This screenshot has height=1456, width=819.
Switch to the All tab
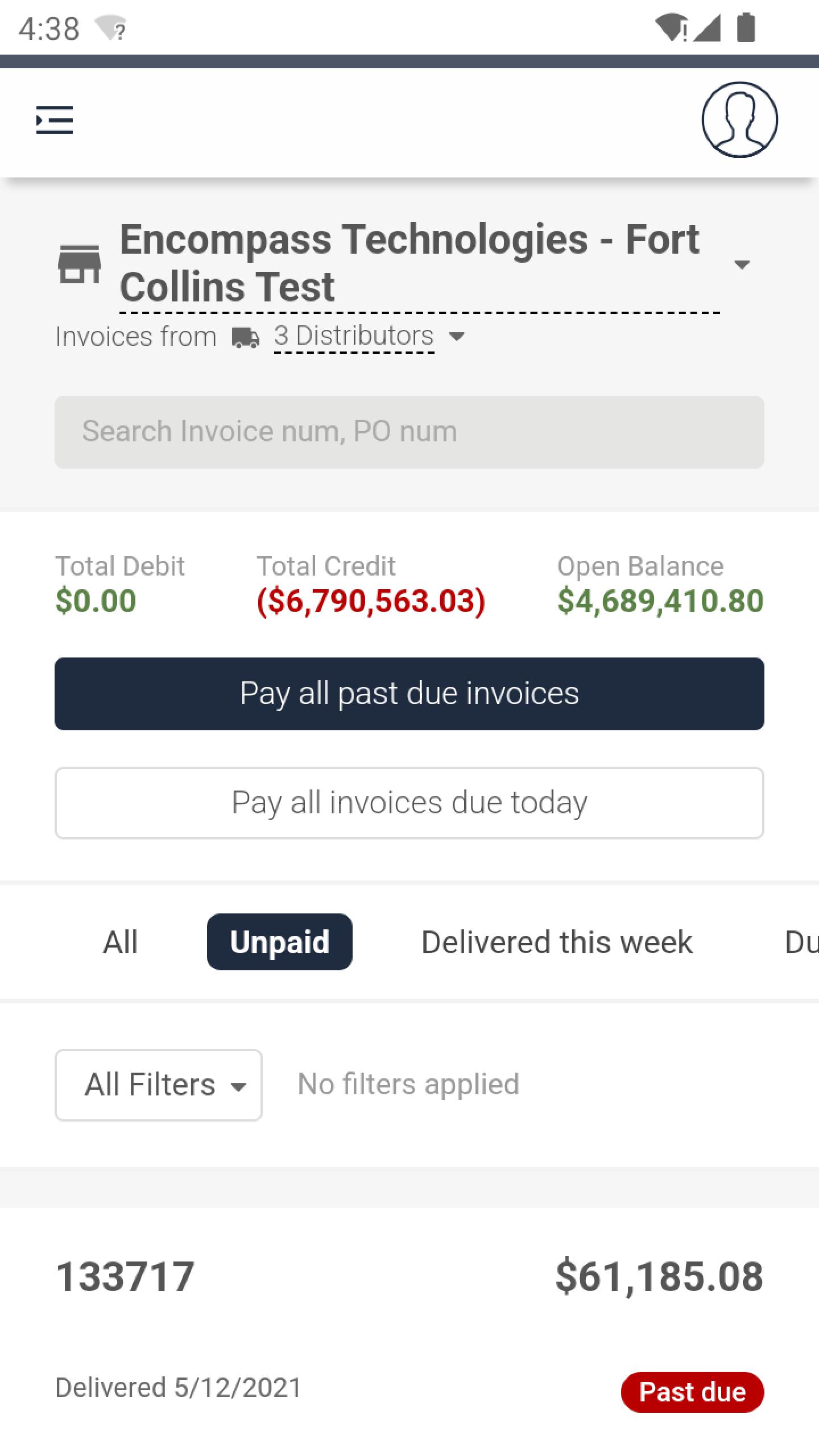tap(121, 942)
